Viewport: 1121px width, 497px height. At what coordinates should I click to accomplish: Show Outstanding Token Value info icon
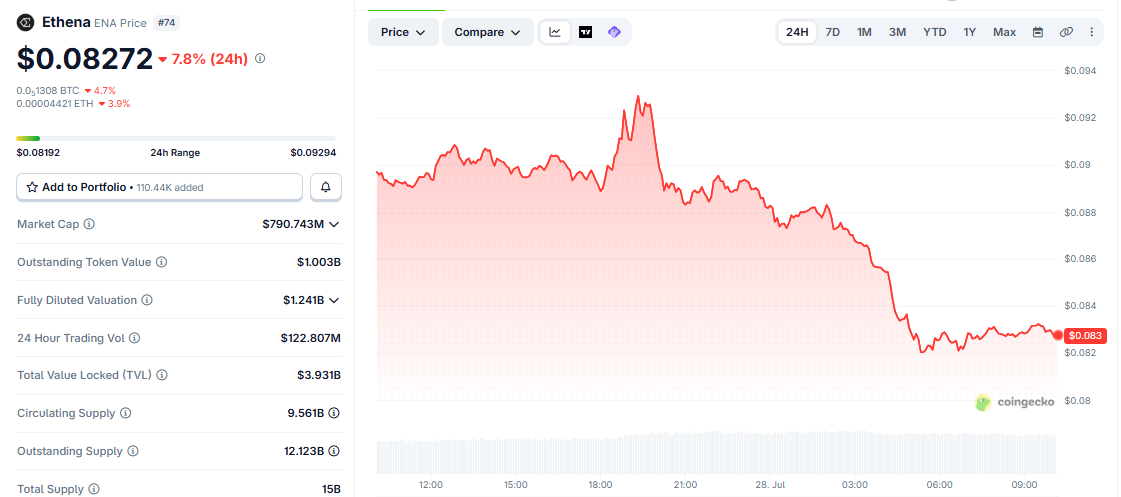tap(162, 262)
